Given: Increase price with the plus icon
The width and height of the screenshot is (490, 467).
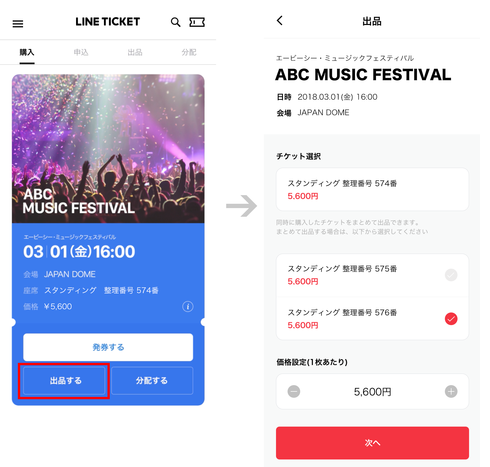Looking at the screenshot, I should [451, 391].
